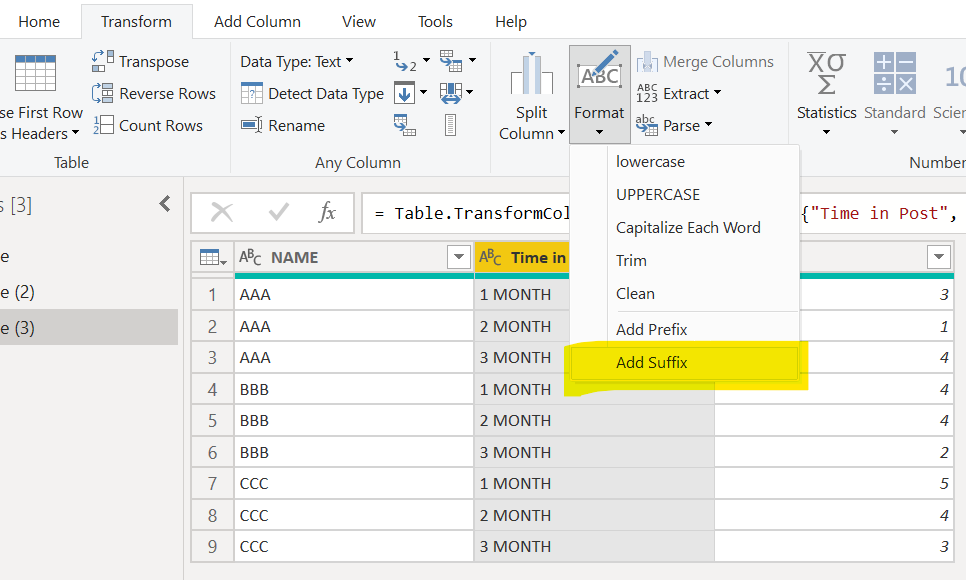This screenshot has width=966, height=580.
Task: Choose Add Suffix
Action: coord(684,362)
